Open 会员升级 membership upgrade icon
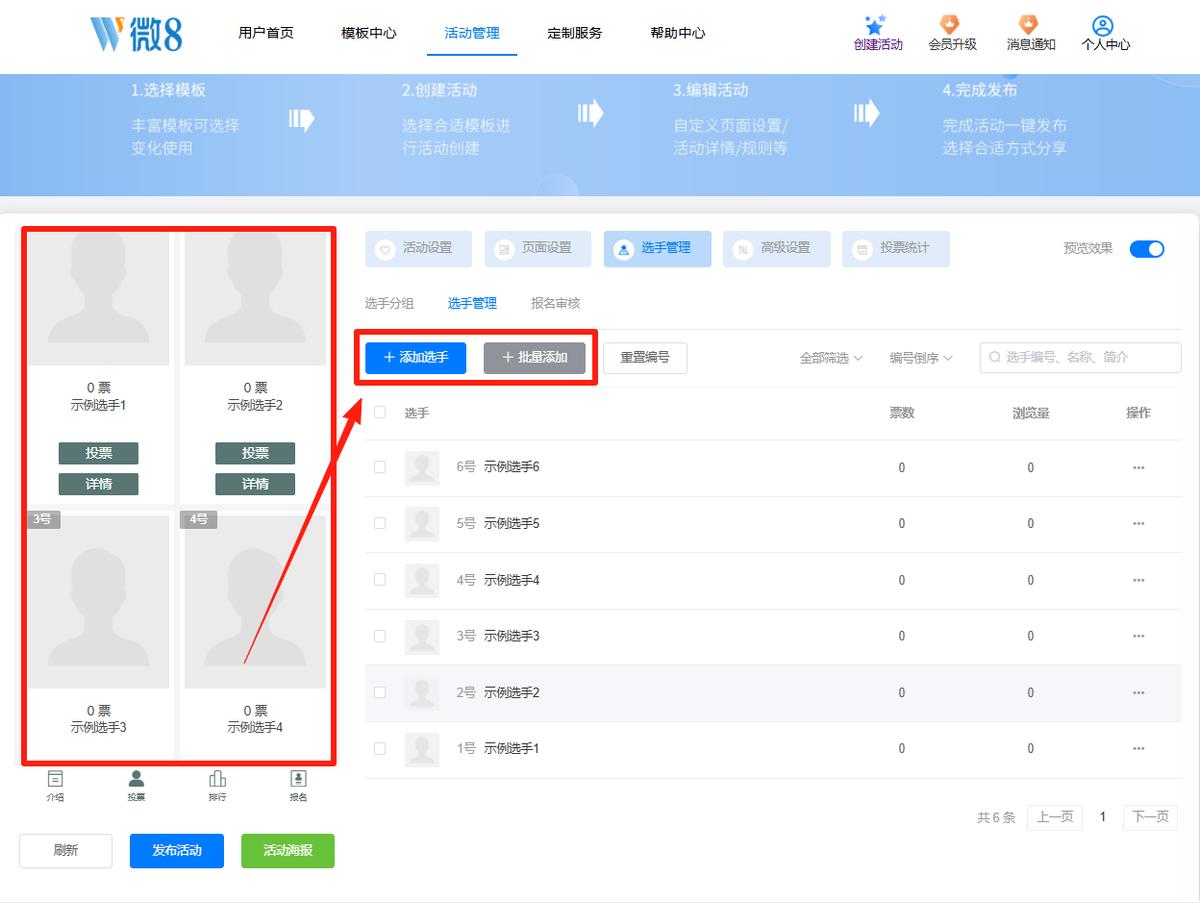The image size is (1200, 903). tap(951, 25)
